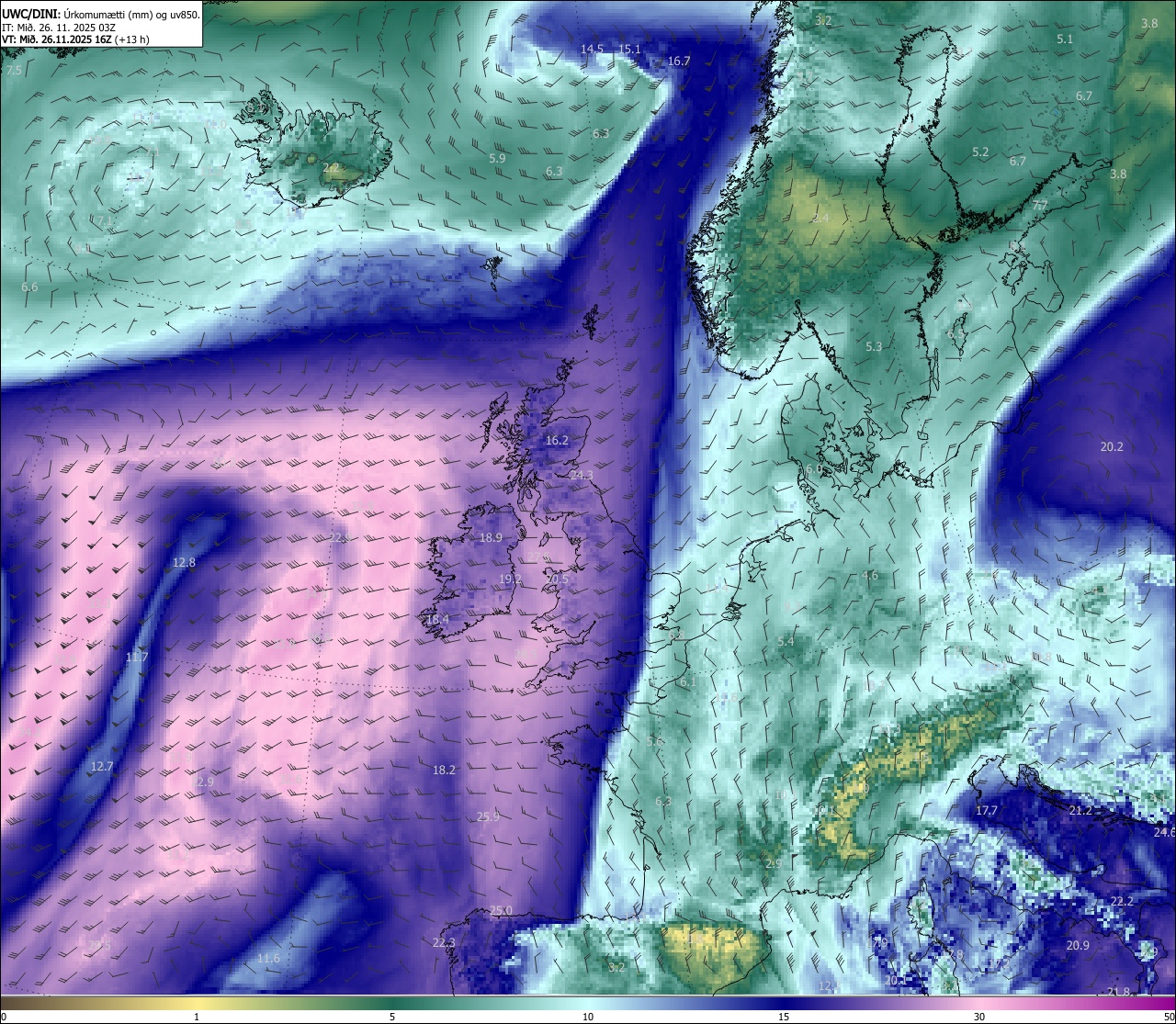Click the 7.5 value at the left edge
Screen dimensions: 1176x1024
(x=14, y=70)
